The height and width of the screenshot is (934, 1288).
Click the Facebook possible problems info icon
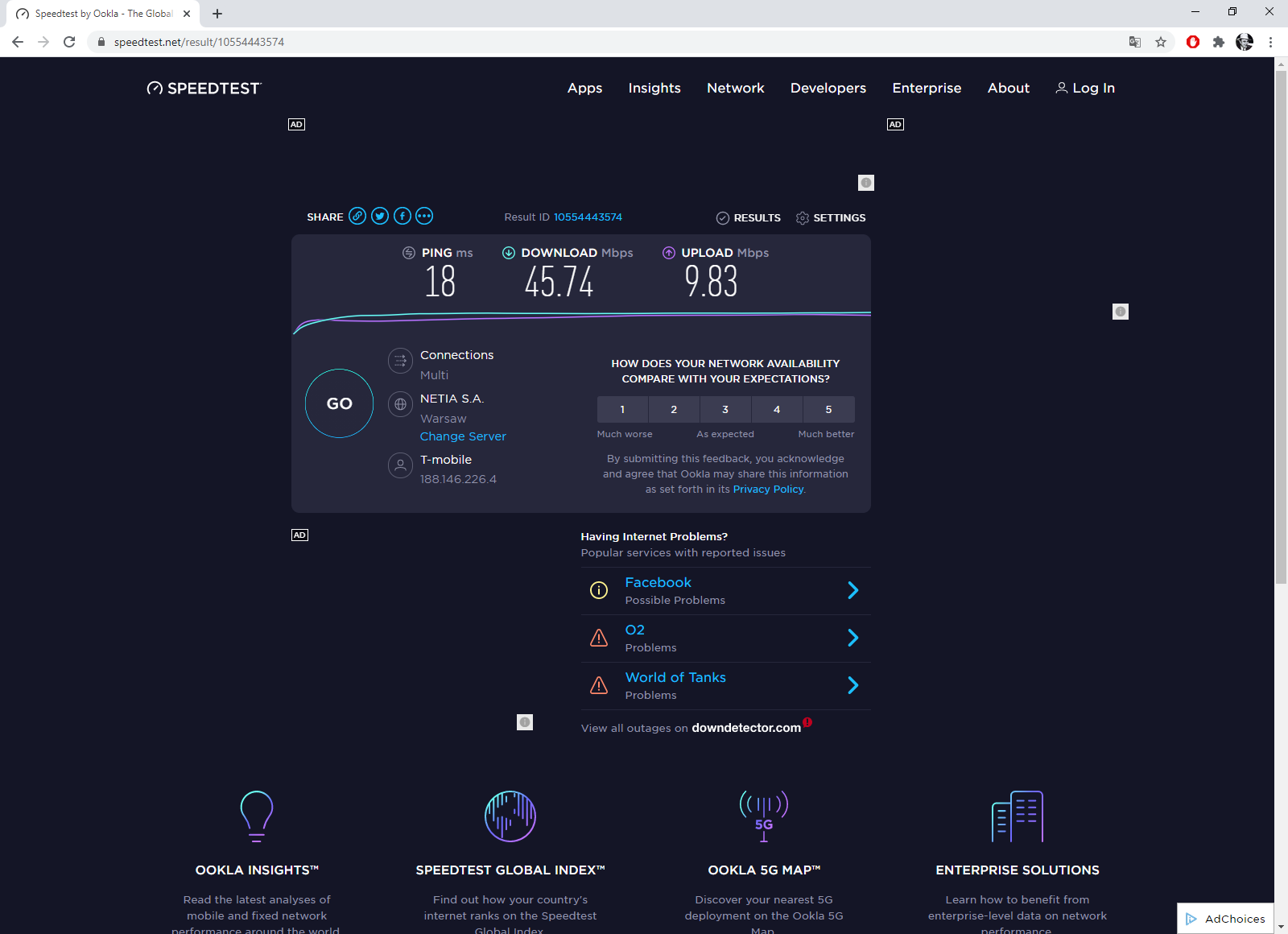click(599, 590)
